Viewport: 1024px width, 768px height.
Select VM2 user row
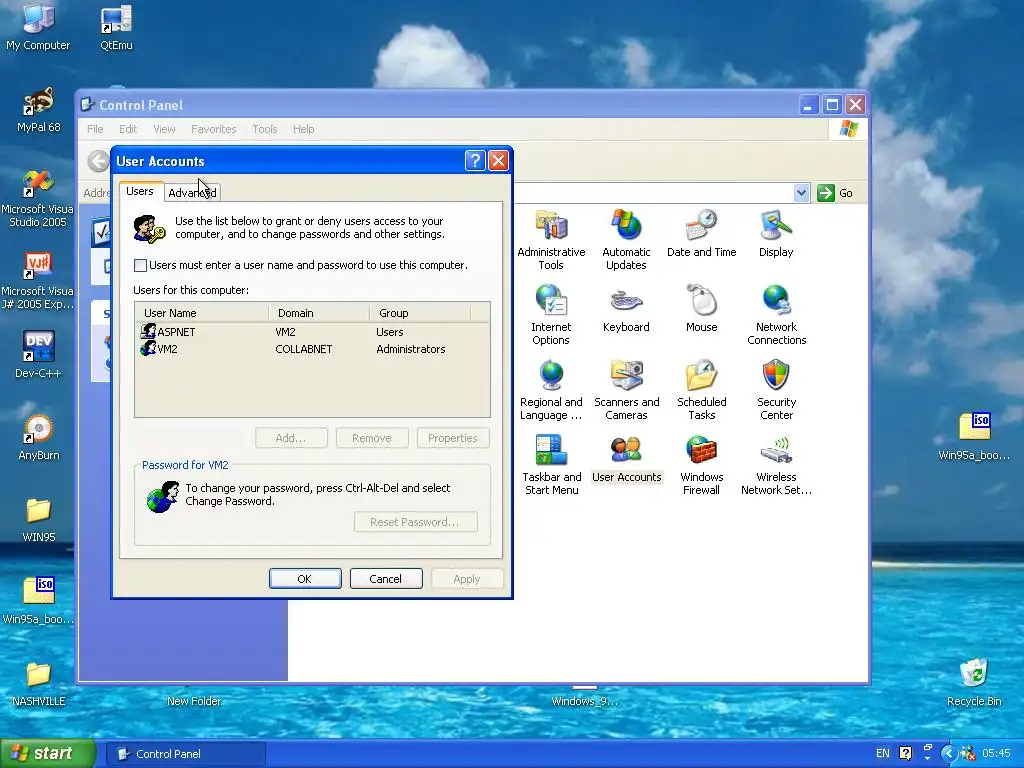[312, 349]
